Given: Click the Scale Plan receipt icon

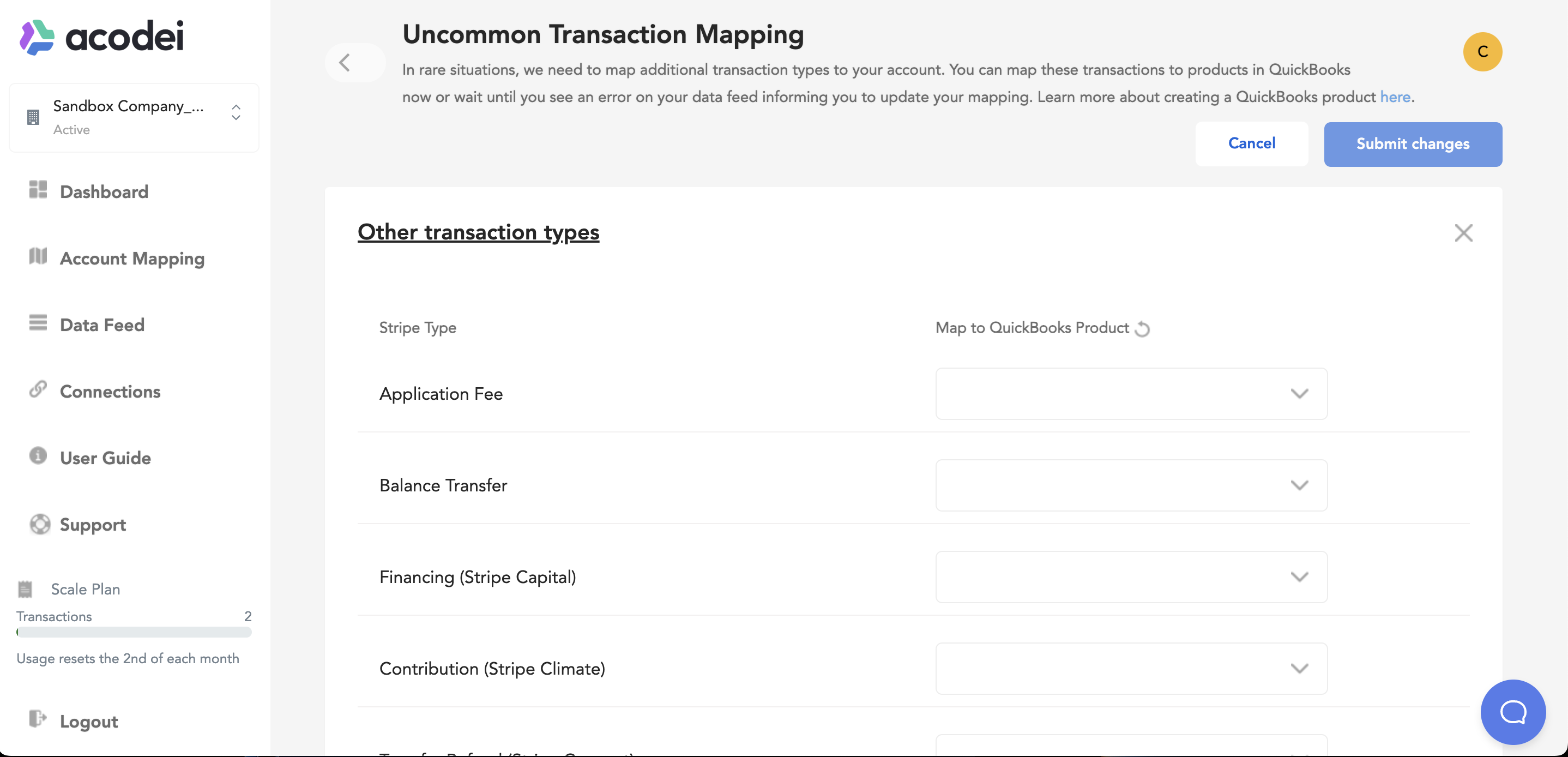Looking at the screenshot, I should click(25, 589).
